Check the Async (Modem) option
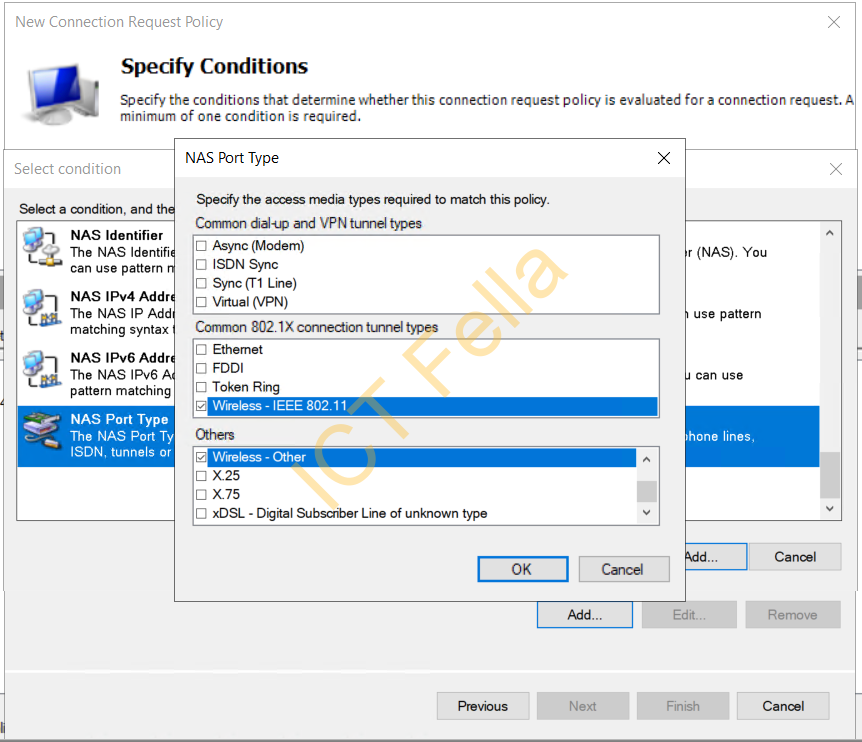 201,246
